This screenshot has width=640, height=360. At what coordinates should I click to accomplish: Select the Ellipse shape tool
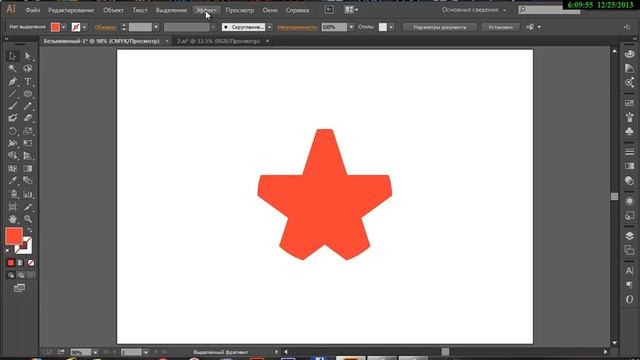[x=27, y=94]
